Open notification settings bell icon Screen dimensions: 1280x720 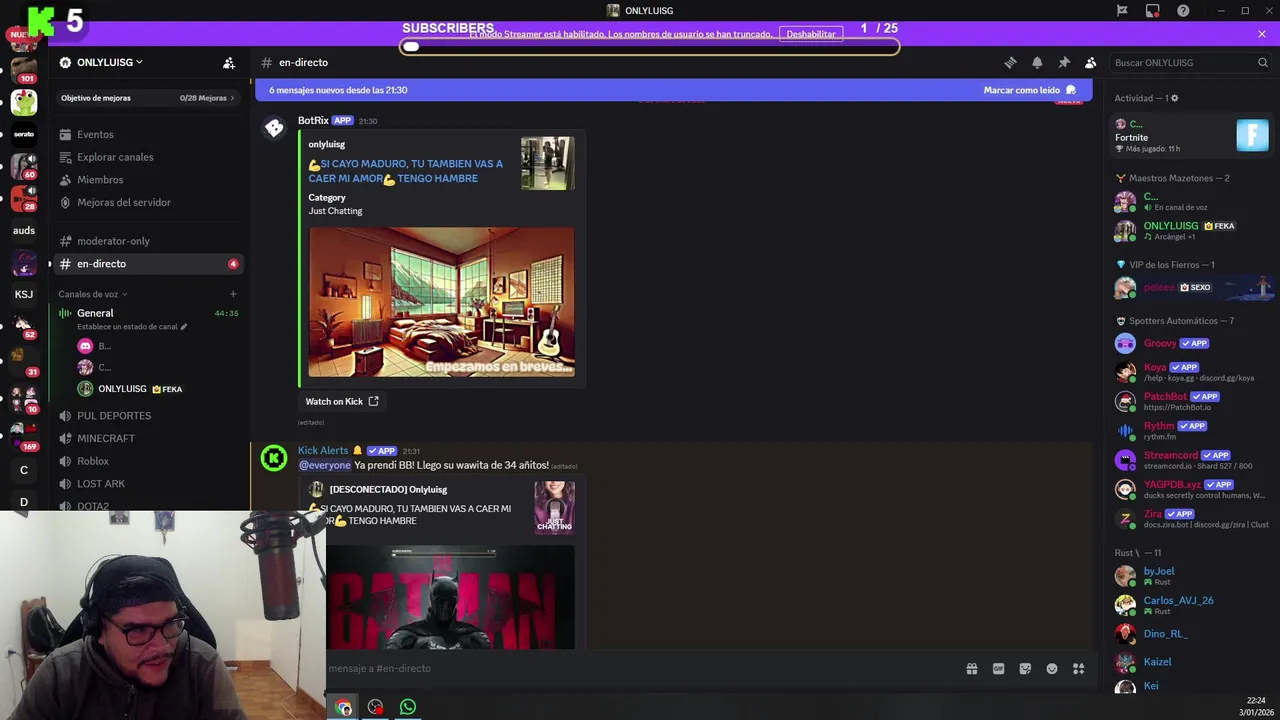point(1037,62)
